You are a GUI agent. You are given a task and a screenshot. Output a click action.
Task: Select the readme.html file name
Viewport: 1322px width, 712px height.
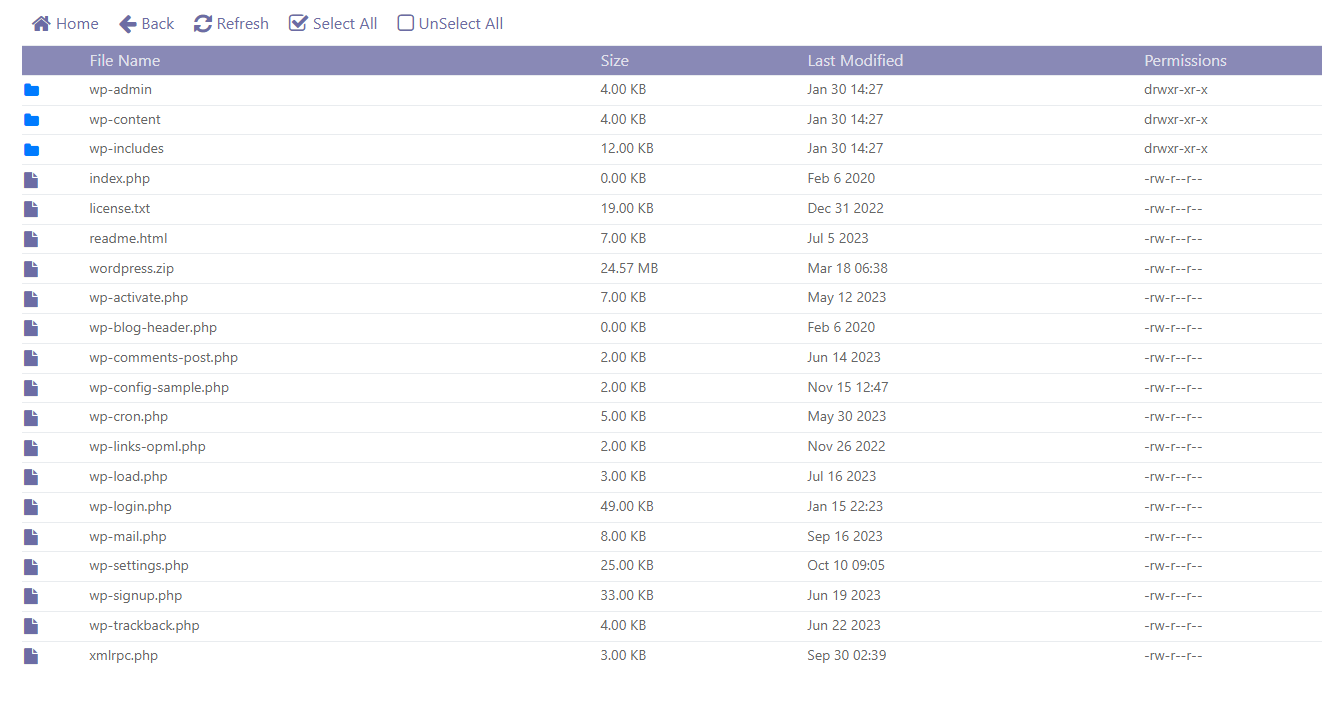click(x=128, y=238)
